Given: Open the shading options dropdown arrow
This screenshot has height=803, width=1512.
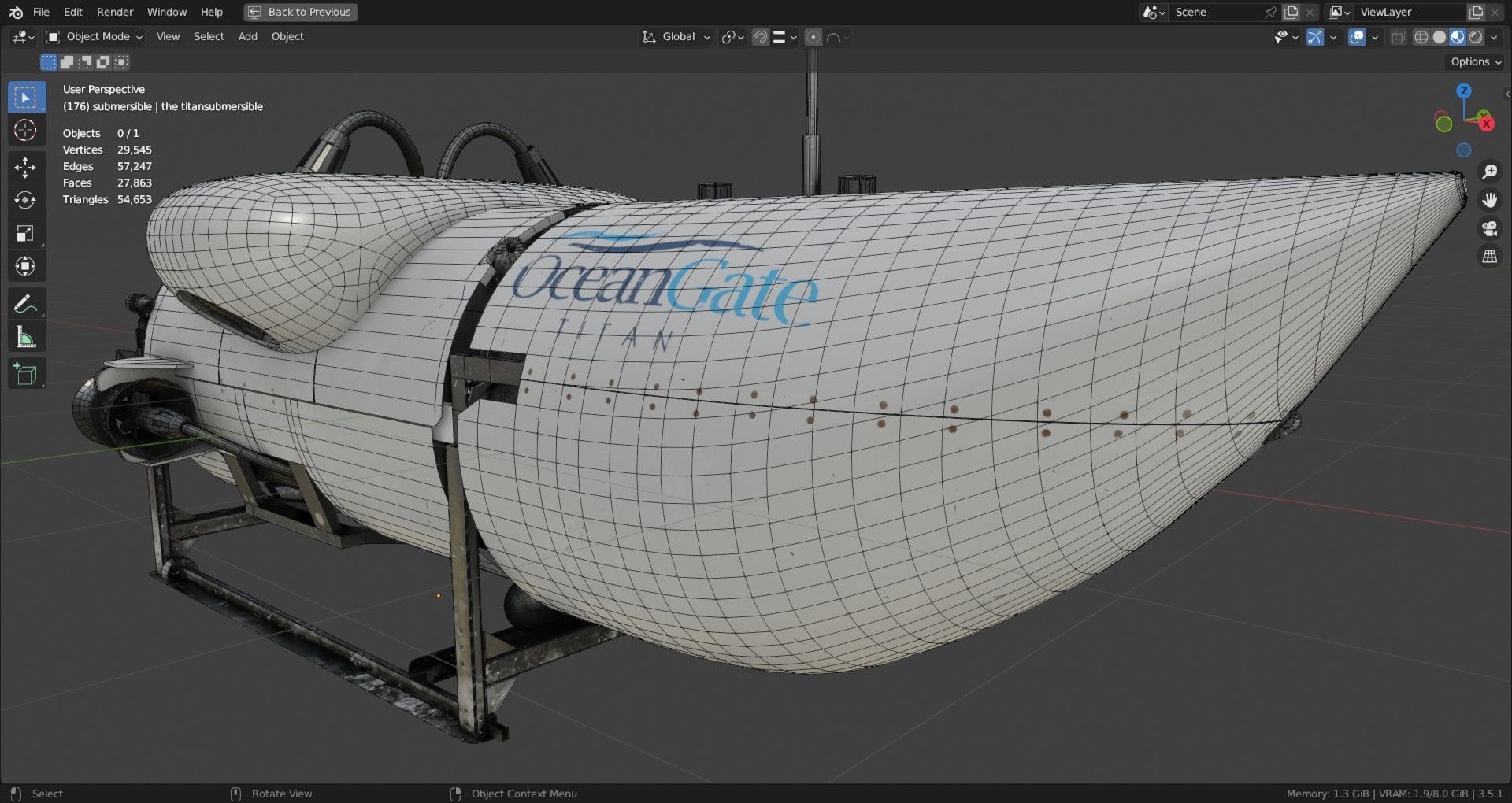Looking at the screenshot, I should 1494,37.
